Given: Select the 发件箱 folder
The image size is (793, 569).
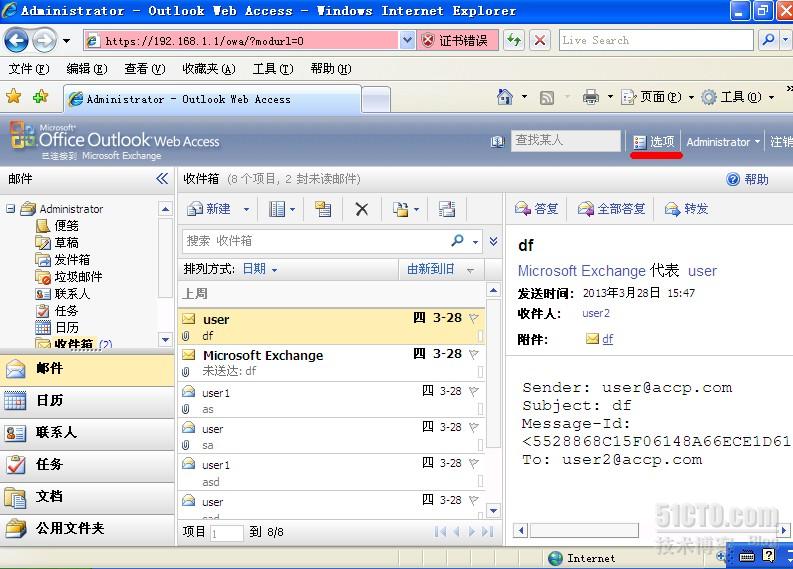Looking at the screenshot, I should pos(72,260).
